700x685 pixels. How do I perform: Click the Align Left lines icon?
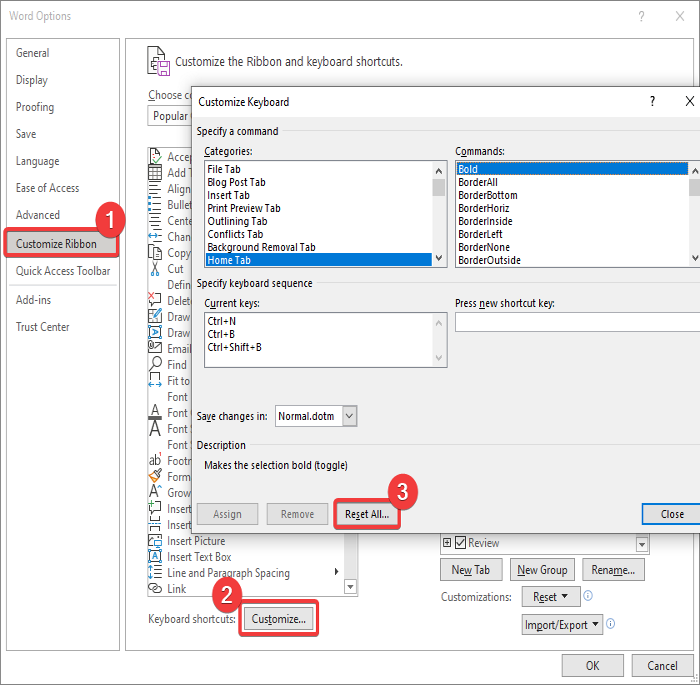[x=155, y=189]
